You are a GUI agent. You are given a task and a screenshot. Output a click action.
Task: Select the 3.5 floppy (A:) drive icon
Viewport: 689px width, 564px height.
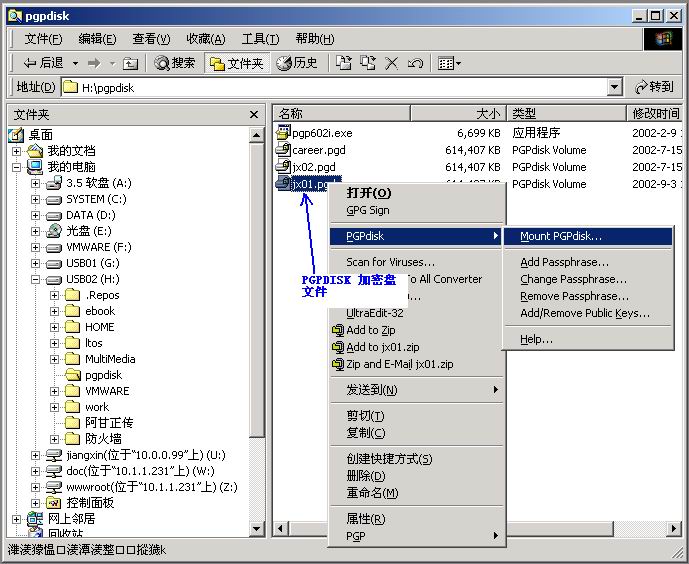click(x=54, y=183)
